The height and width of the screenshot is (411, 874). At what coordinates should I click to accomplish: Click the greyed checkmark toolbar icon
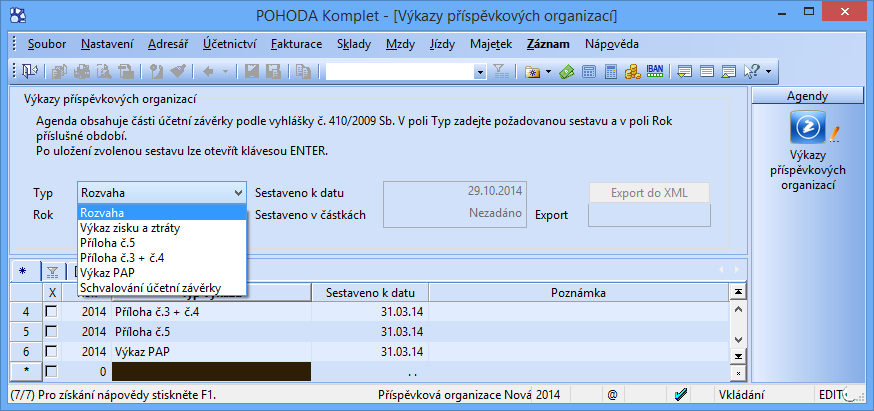[x=178, y=71]
